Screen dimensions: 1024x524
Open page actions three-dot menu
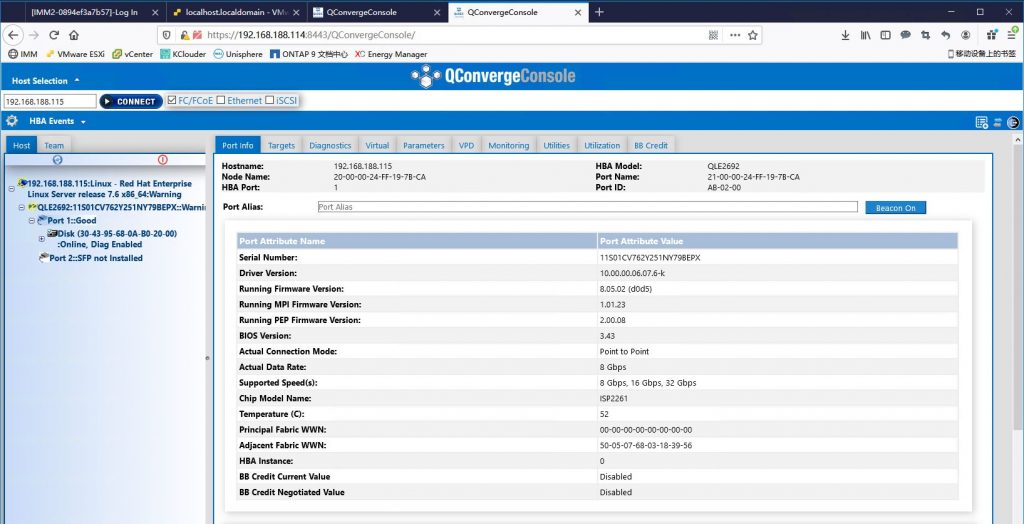(x=735, y=35)
